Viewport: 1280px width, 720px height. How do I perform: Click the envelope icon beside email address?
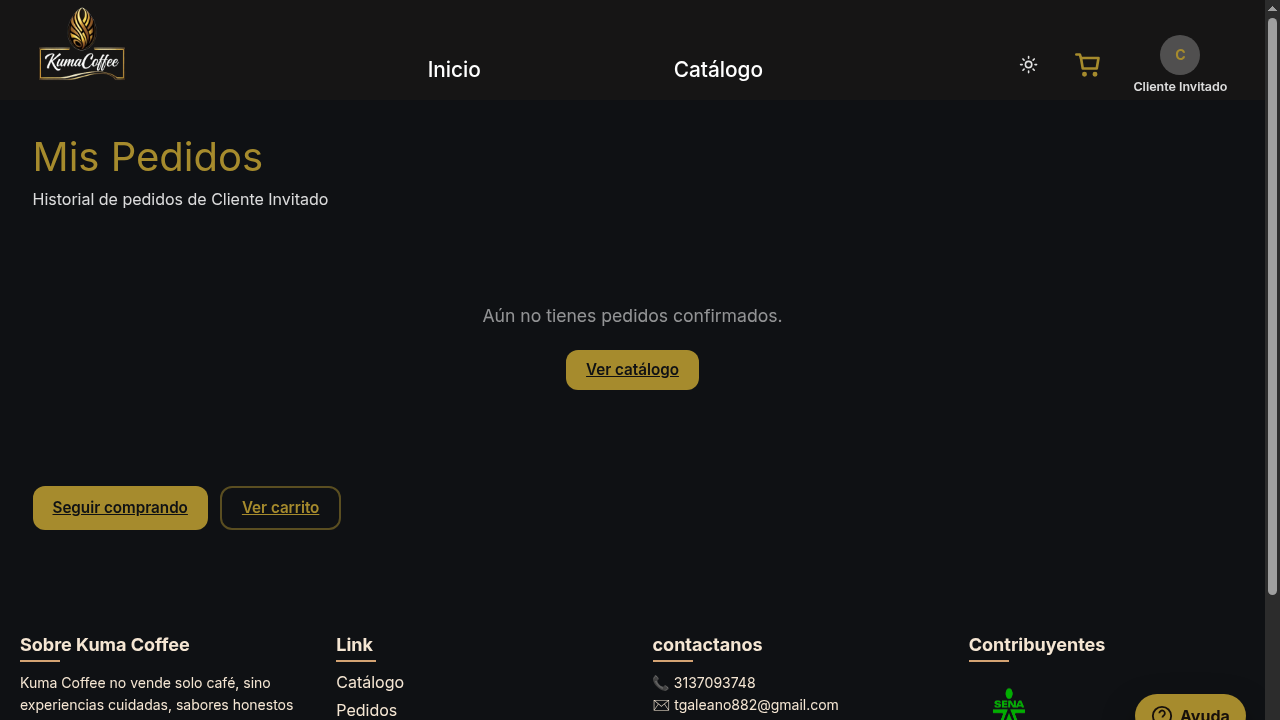(x=661, y=705)
